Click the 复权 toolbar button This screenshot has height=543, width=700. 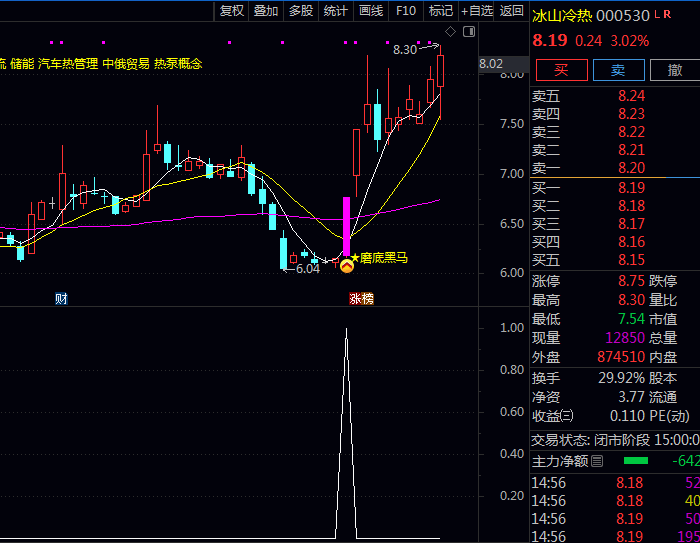[231, 11]
